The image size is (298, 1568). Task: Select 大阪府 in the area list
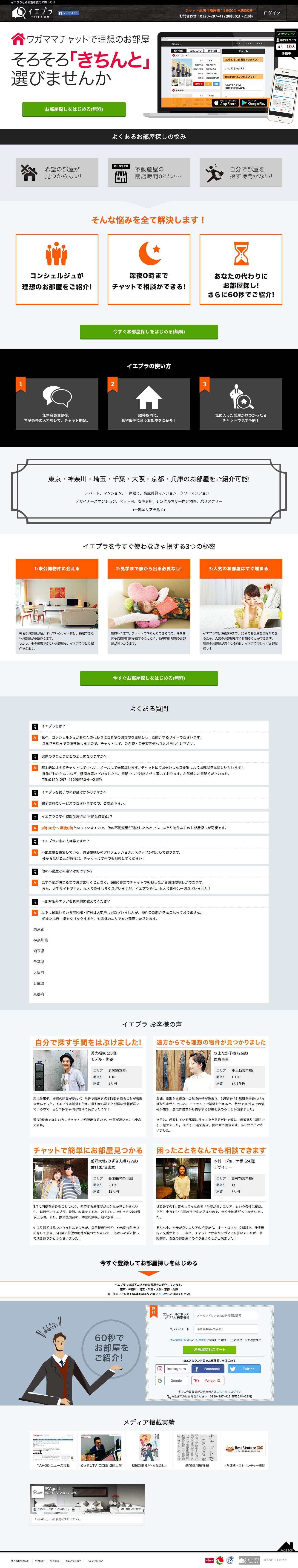[x=38, y=973]
